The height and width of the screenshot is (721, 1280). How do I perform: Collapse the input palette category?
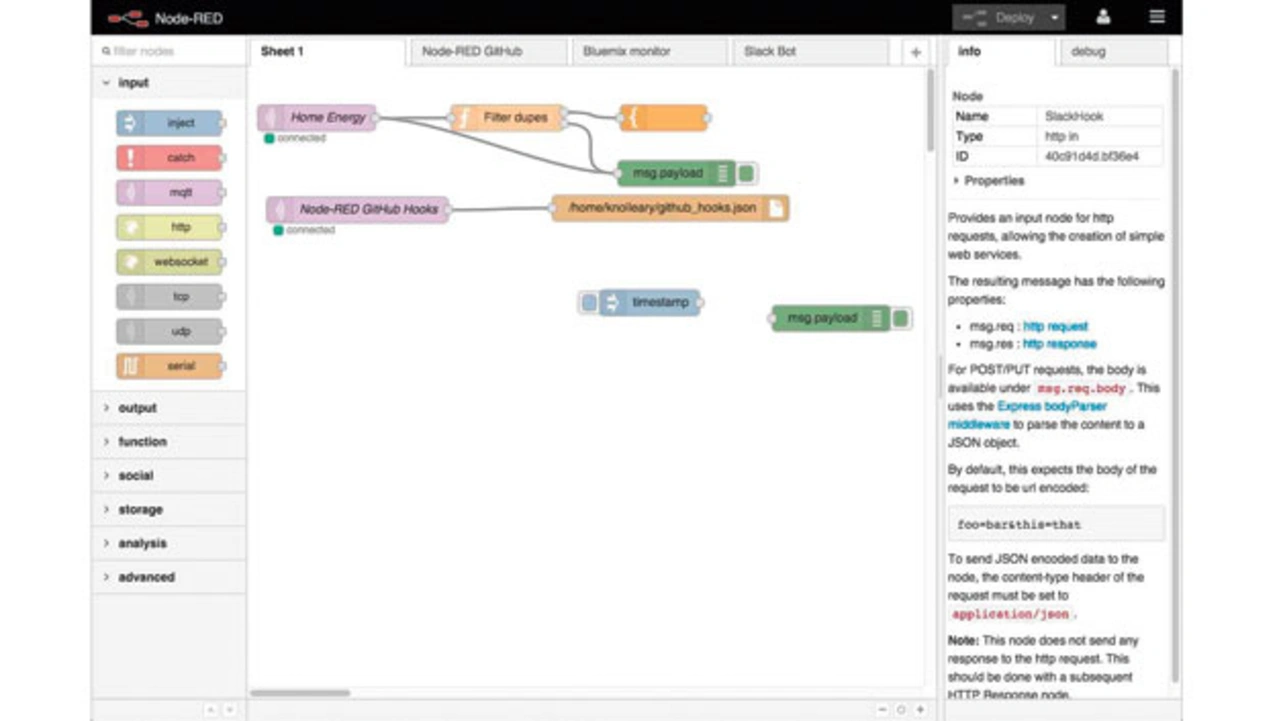[x=168, y=83]
